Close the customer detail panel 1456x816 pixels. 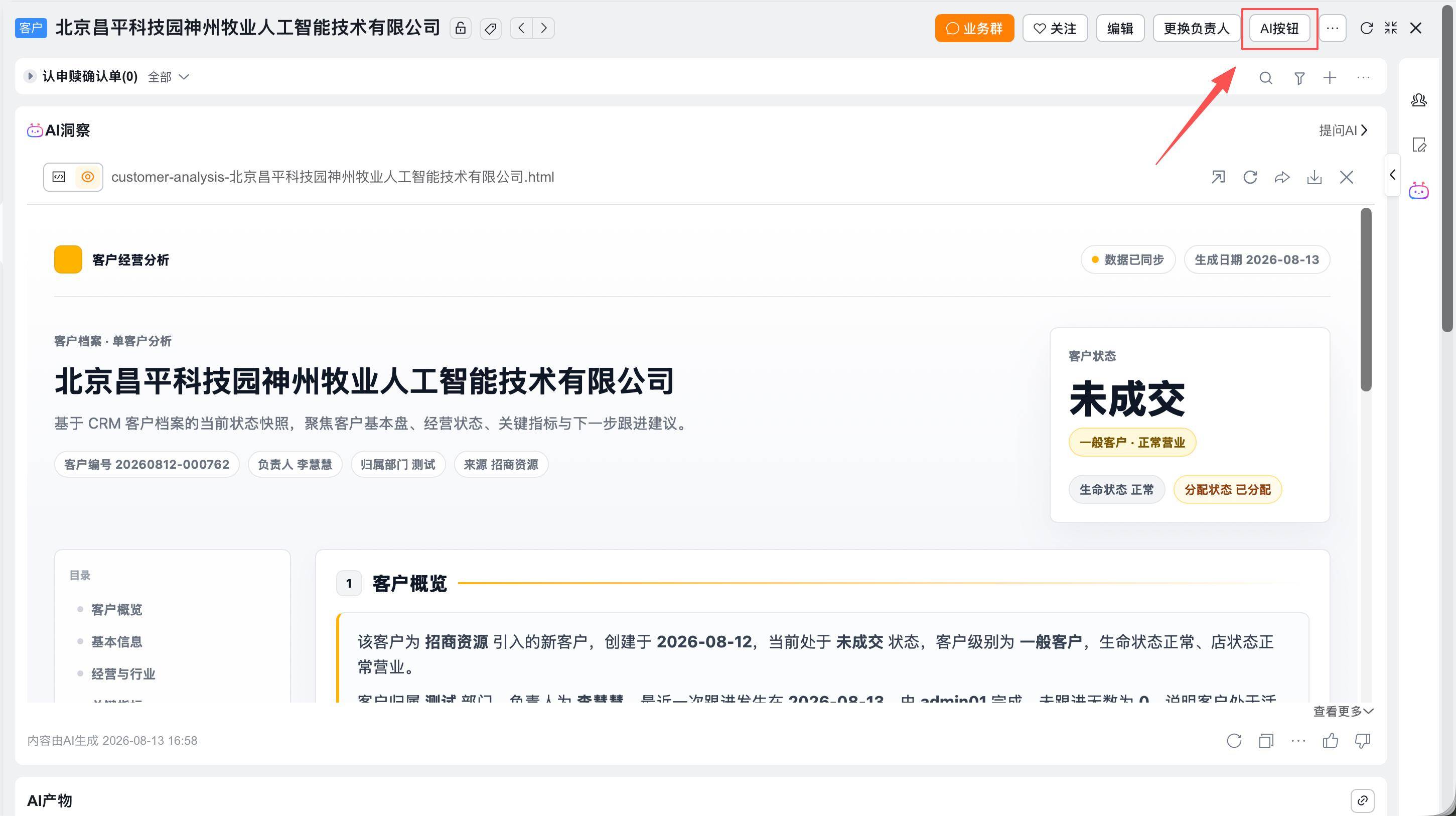point(1415,28)
